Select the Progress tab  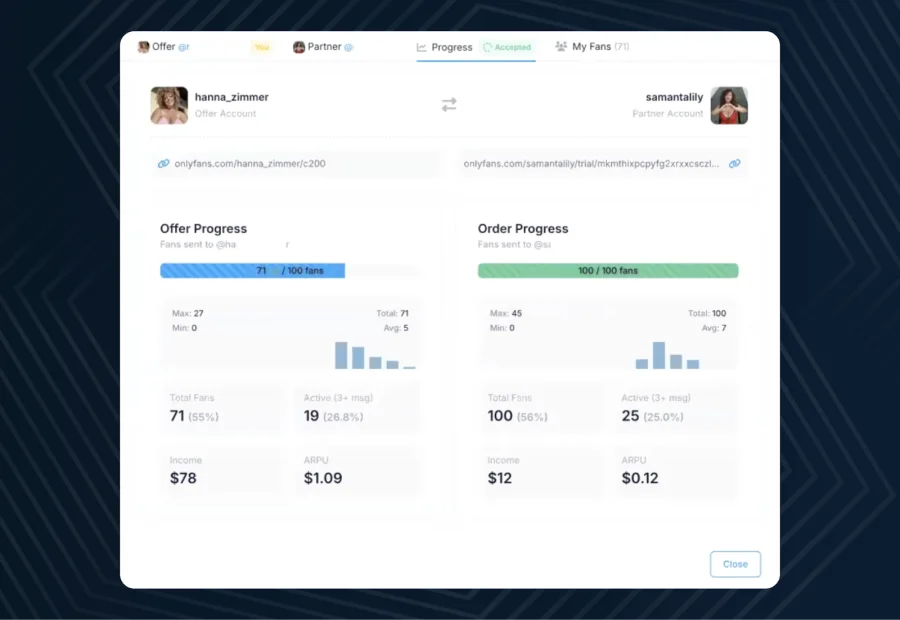pos(452,47)
